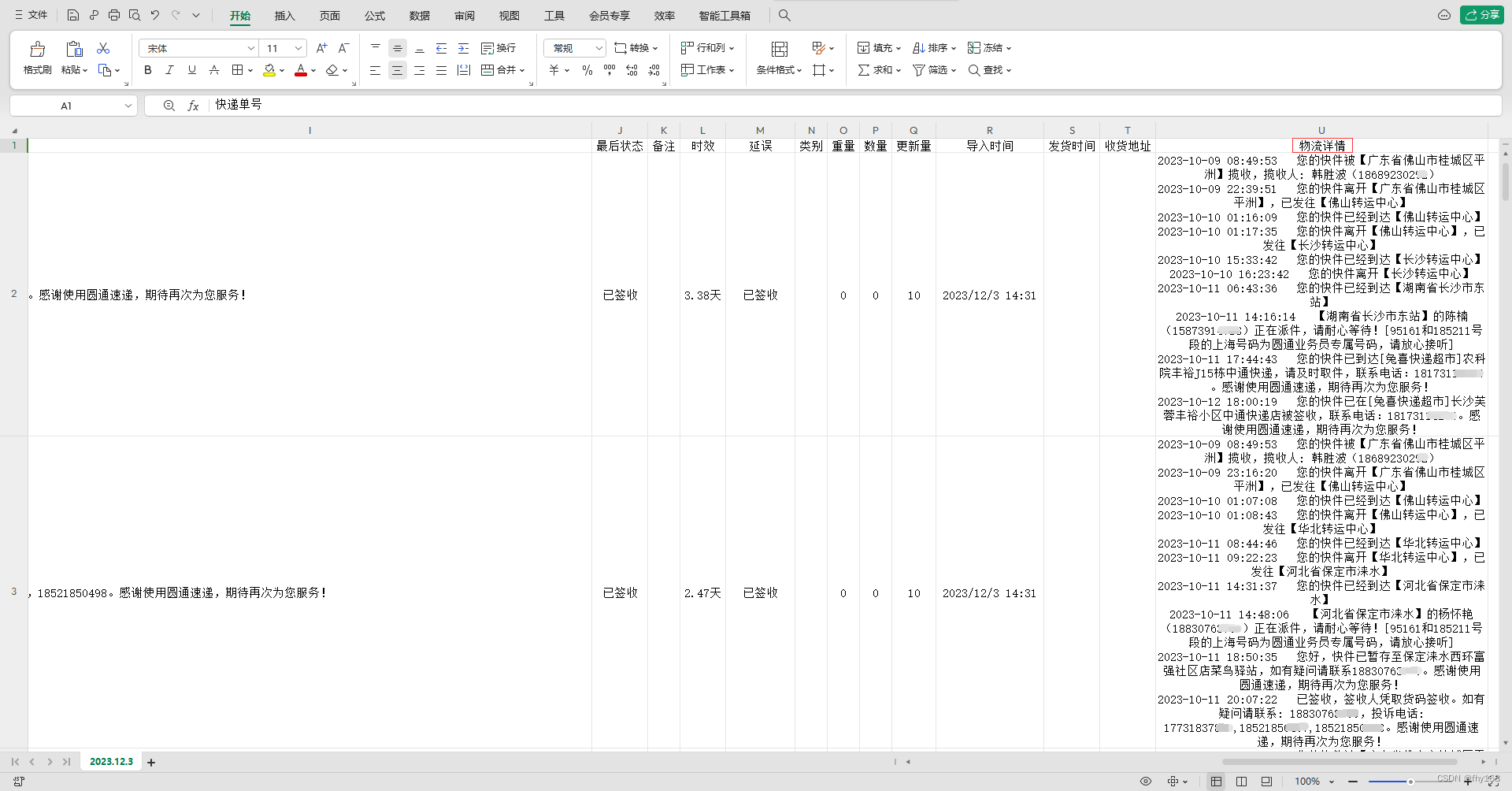Add a new sheet with the plus icon

pyautogui.click(x=151, y=763)
